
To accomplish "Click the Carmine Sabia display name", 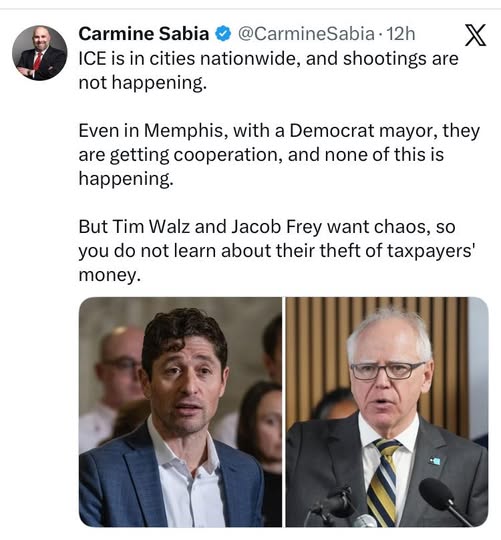I will 144,34.
